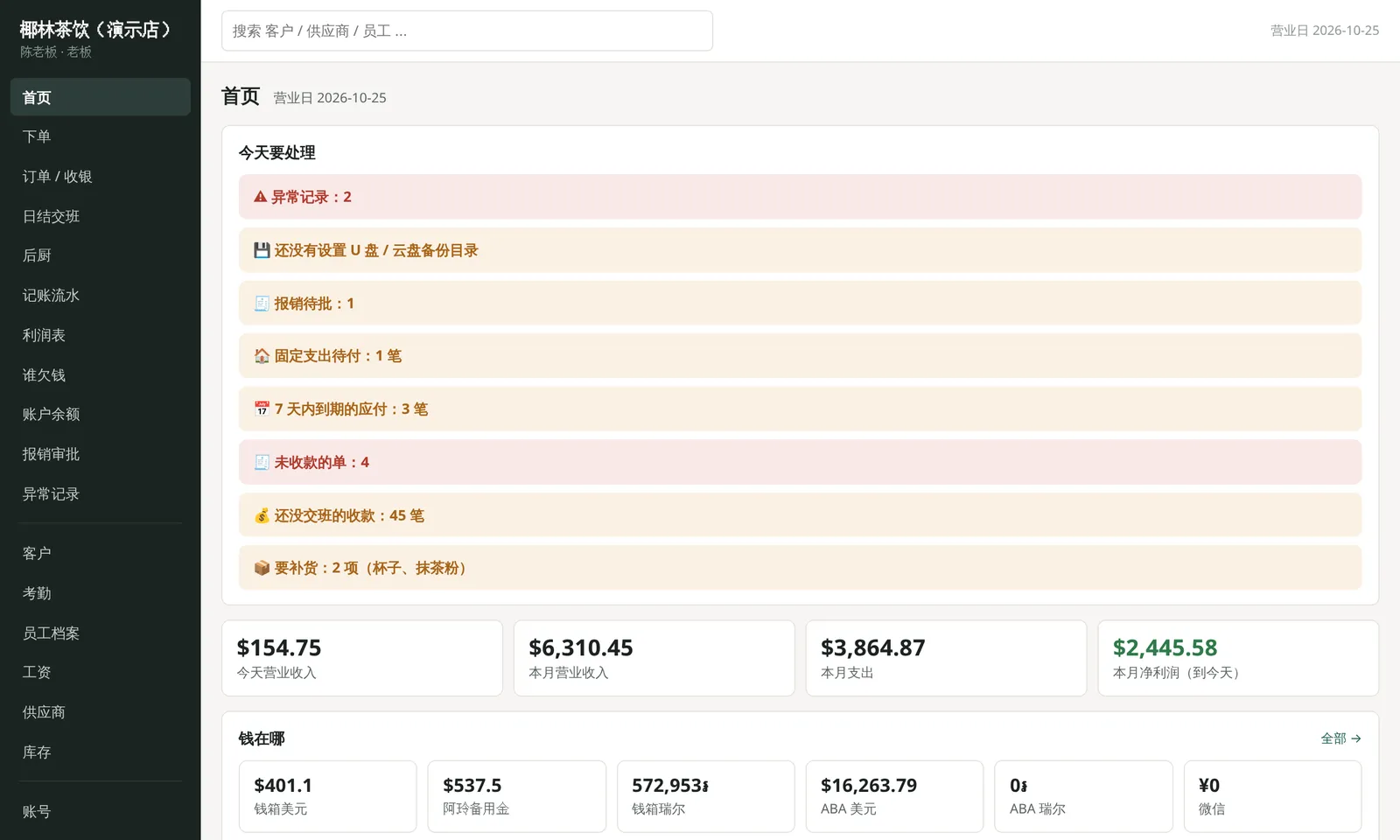The width and height of the screenshot is (1400, 840).
Task: Click the package box icon beside 要补货
Action: point(262,568)
